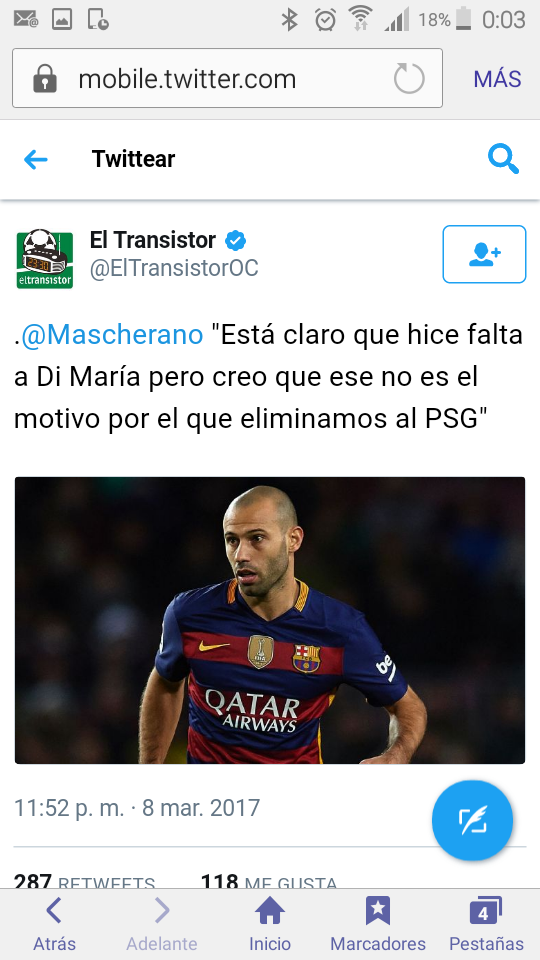Open the @Mascherano mention link
Viewport: 540px width, 960px height.
112,334
